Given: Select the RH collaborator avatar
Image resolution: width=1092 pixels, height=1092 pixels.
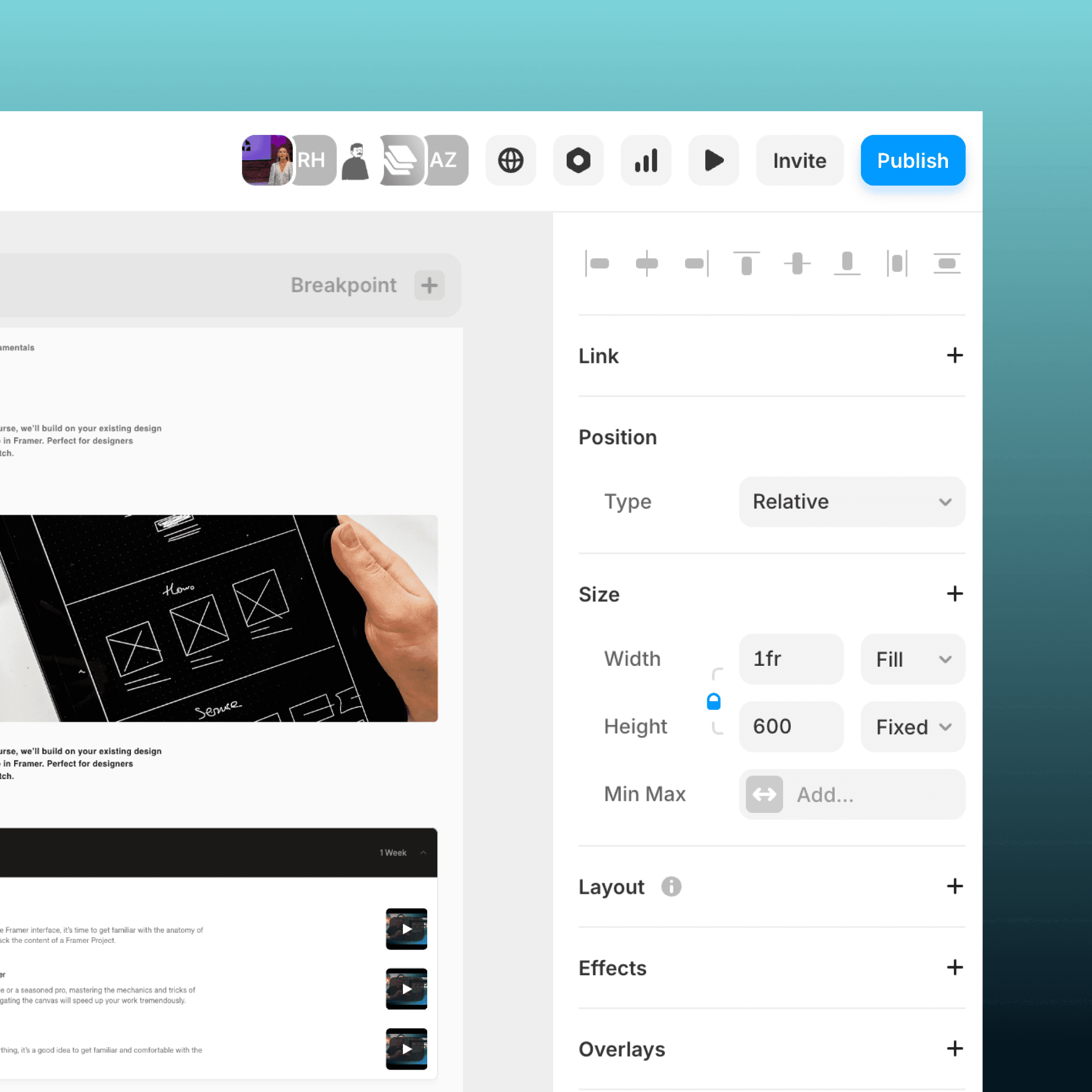Looking at the screenshot, I should pos(313,160).
